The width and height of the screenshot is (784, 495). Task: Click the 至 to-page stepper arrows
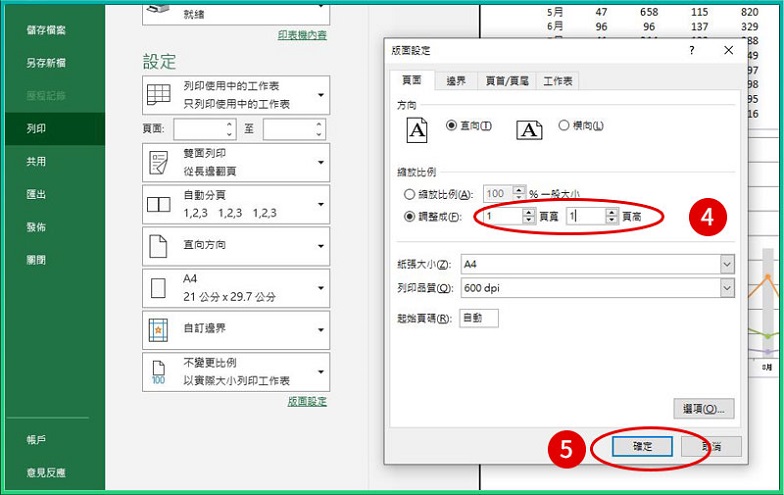click(x=318, y=129)
